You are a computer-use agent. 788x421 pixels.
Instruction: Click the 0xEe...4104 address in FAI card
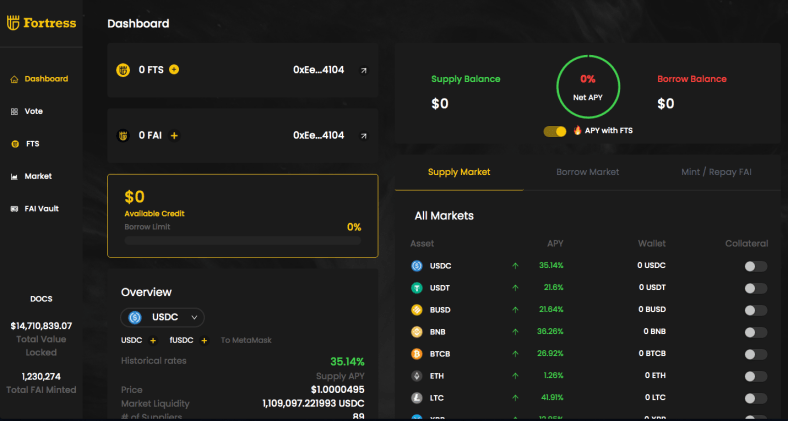click(x=319, y=135)
